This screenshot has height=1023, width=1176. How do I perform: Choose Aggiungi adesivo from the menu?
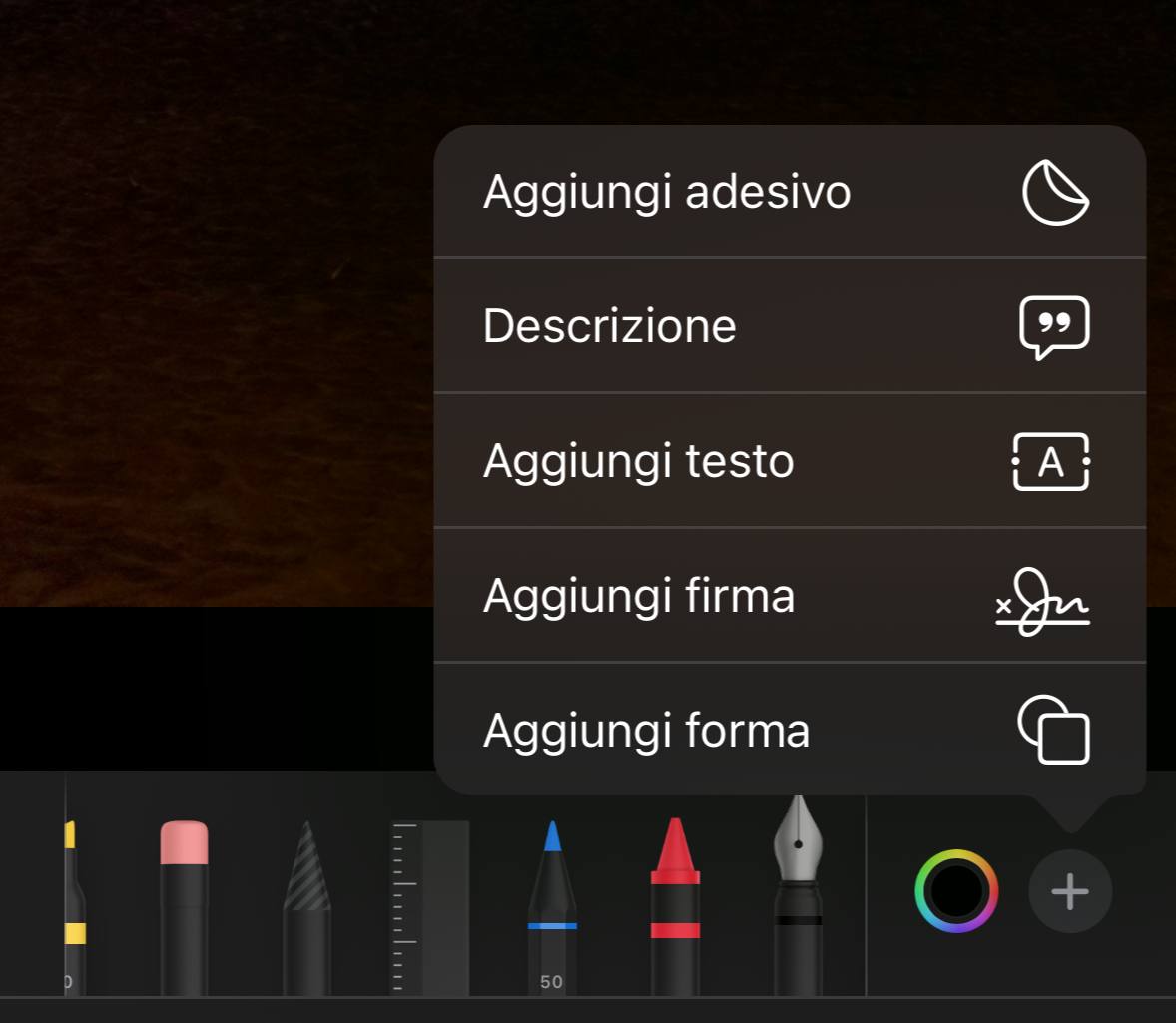tap(667, 192)
